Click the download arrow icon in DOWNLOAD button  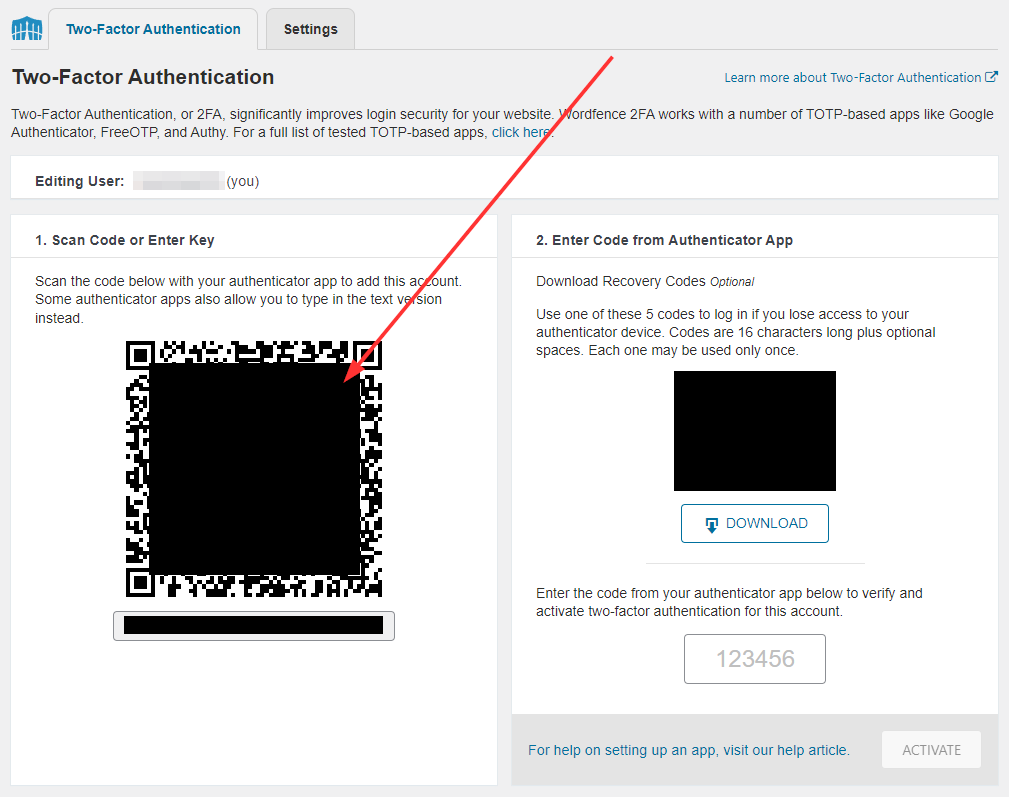coord(712,525)
